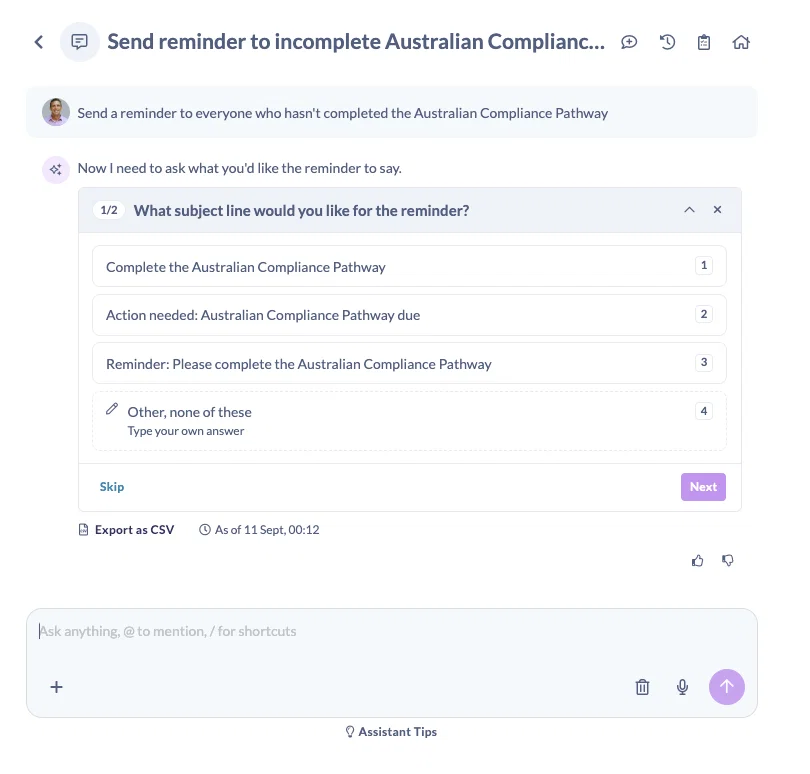Collapse the subject line question panel
Viewport: 810px width, 774px height.
[x=689, y=210]
